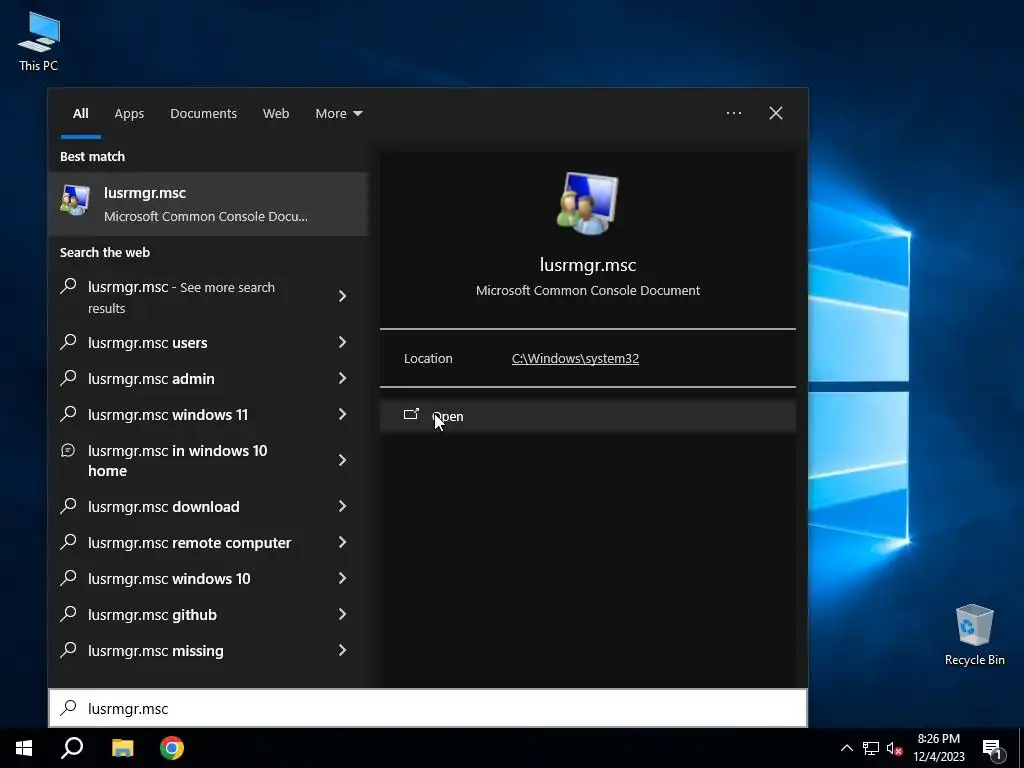Viewport: 1024px width, 768px height.
Task: Open the This PC desktop icon
Action: coord(39,41)
